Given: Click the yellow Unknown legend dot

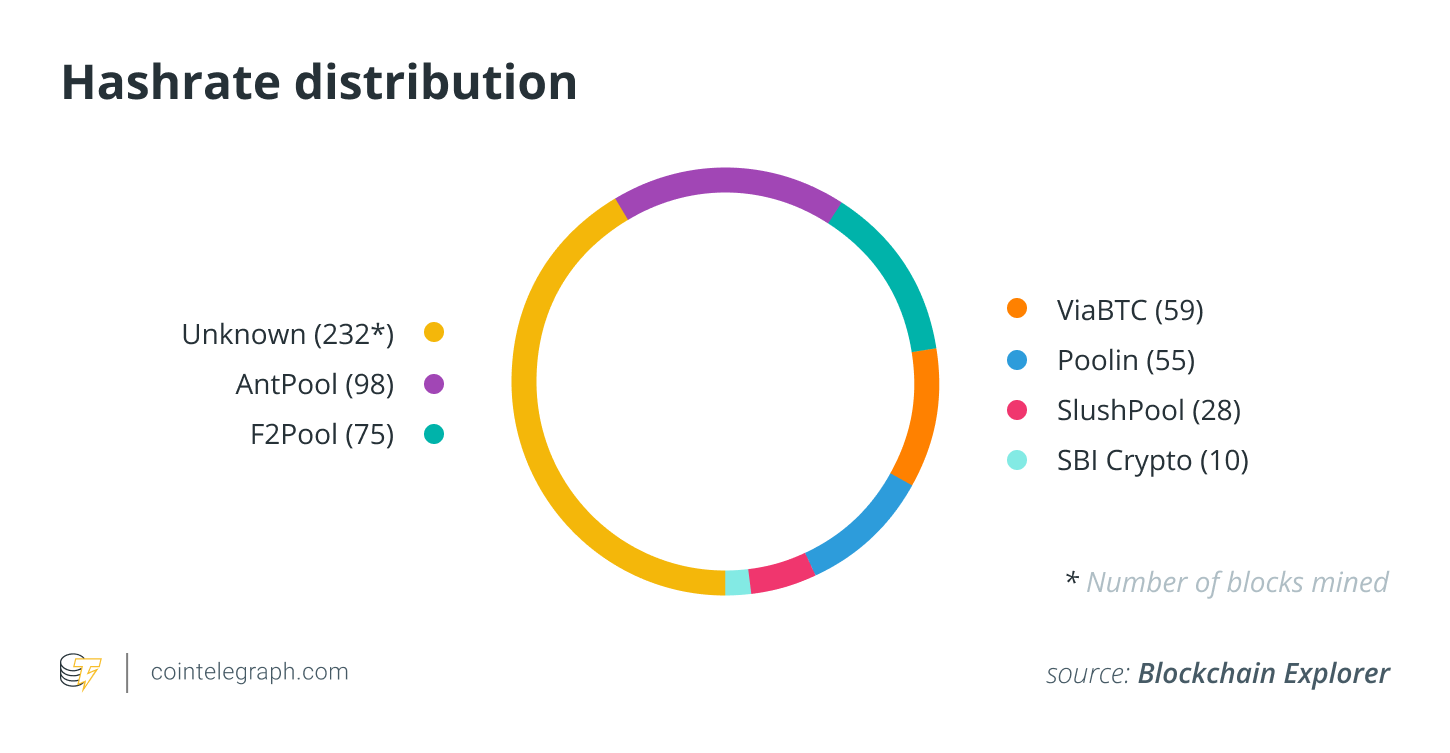Looking at the screenshot, I should pyautogui.click(x=433, y=333).
